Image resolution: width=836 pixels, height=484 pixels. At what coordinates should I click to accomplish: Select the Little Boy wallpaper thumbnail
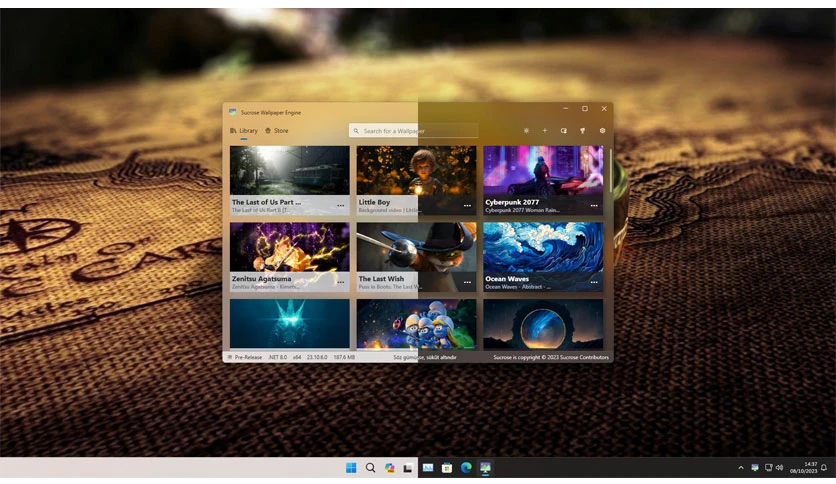(x=416, y=171)
